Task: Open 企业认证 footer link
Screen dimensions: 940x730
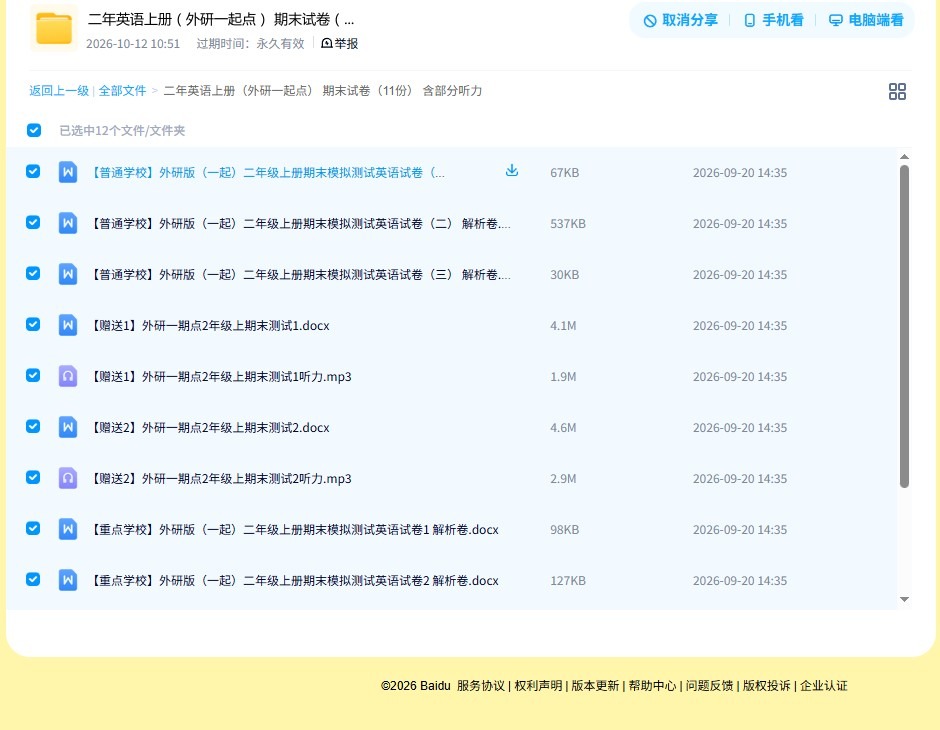Action: click(824, 686)
